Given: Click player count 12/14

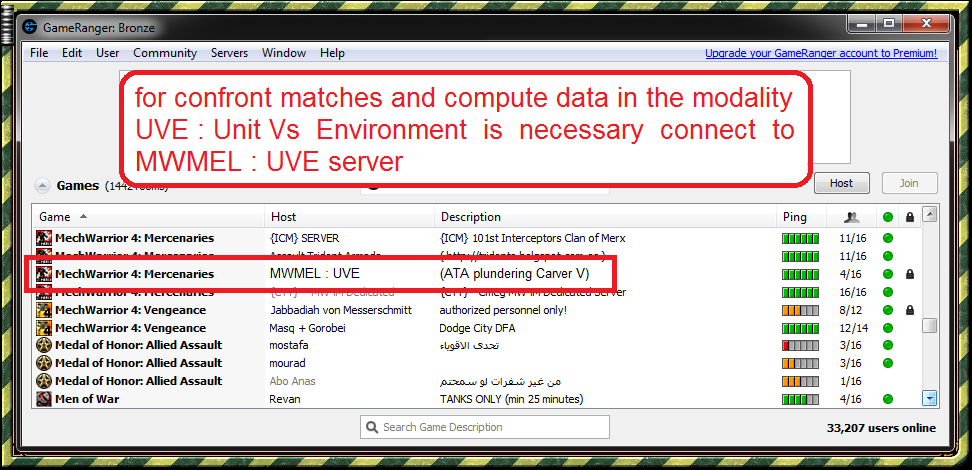Looking at the screenshot, I should (x=852, y=327).
